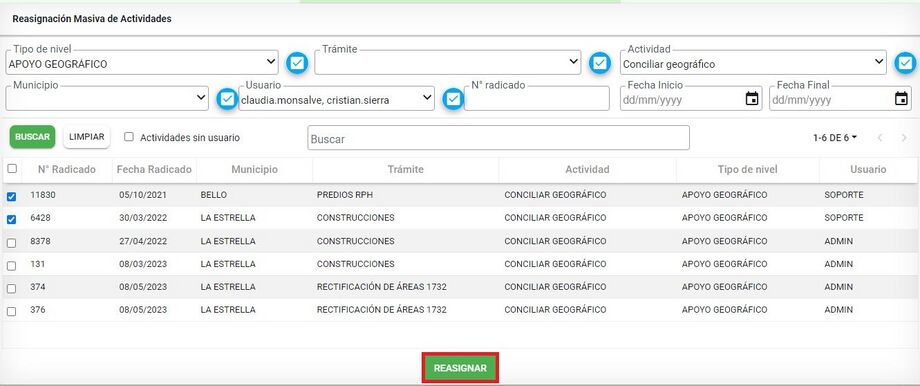
Task: Check the row checkbox for radicado 376
Action: pos(12,311)
